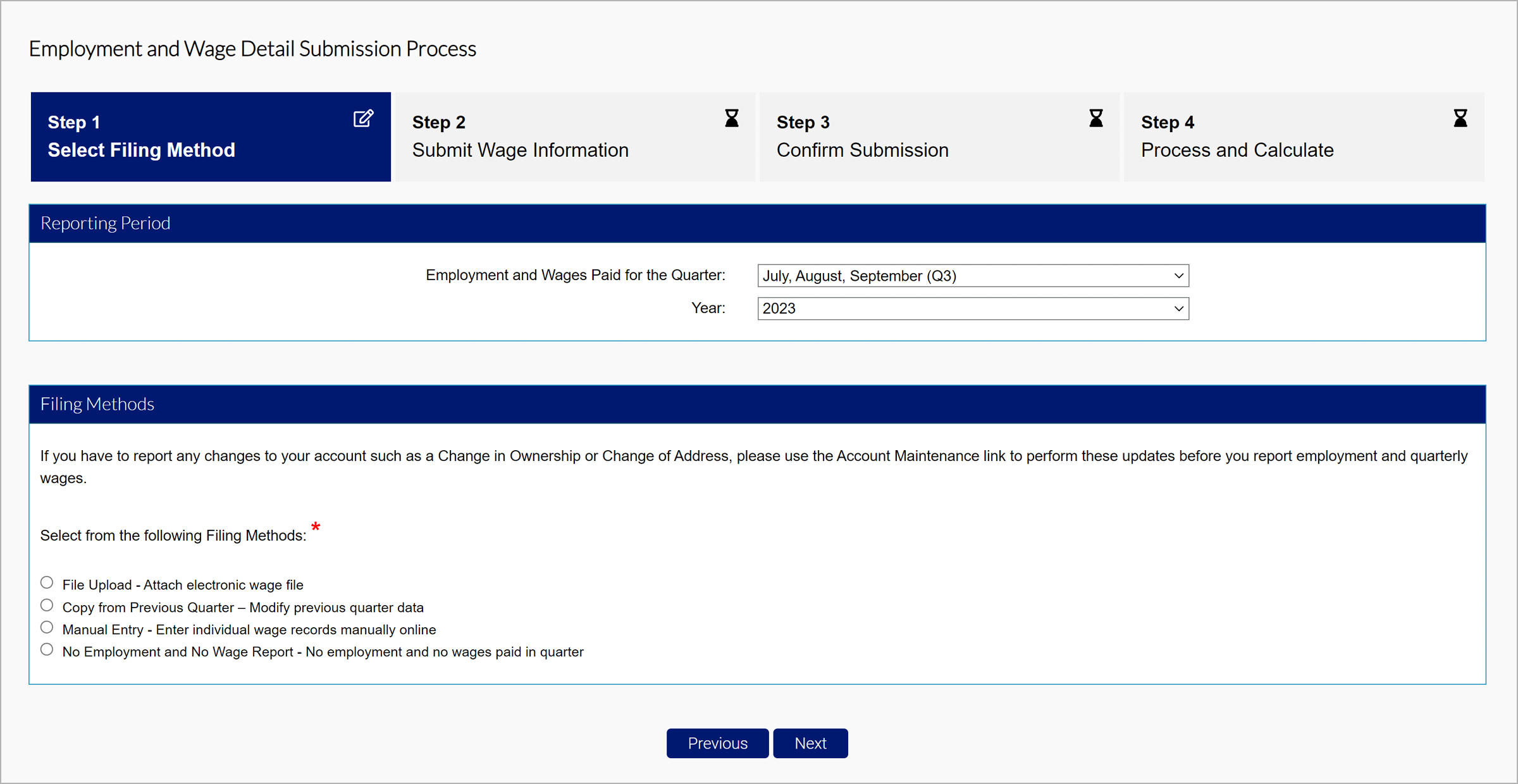Click the hourglass icon on Step 2

(x=732, y=118)
